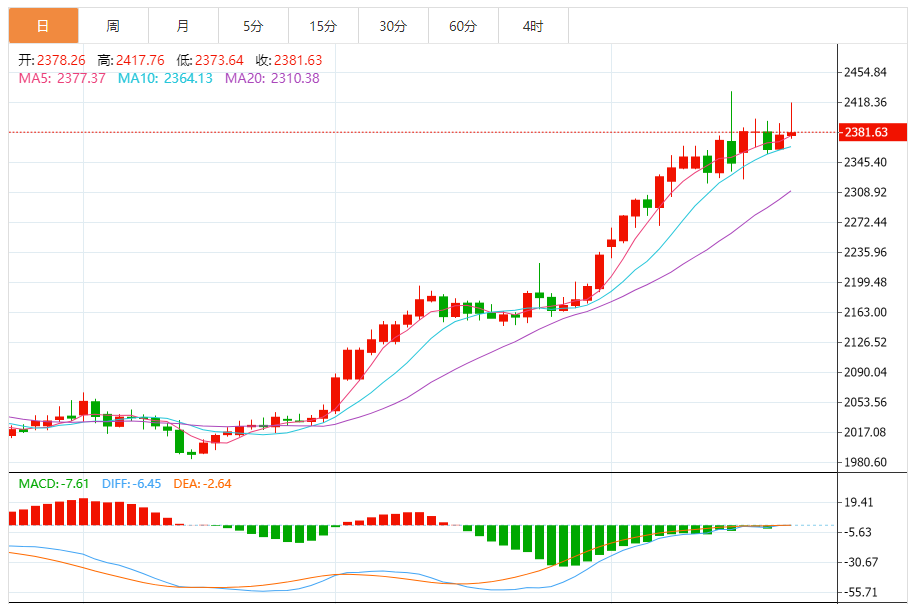Viewport: 914px width, 604px height.
Task: Click the MA5 2377.37 indicator label
Action: point(62,78)
